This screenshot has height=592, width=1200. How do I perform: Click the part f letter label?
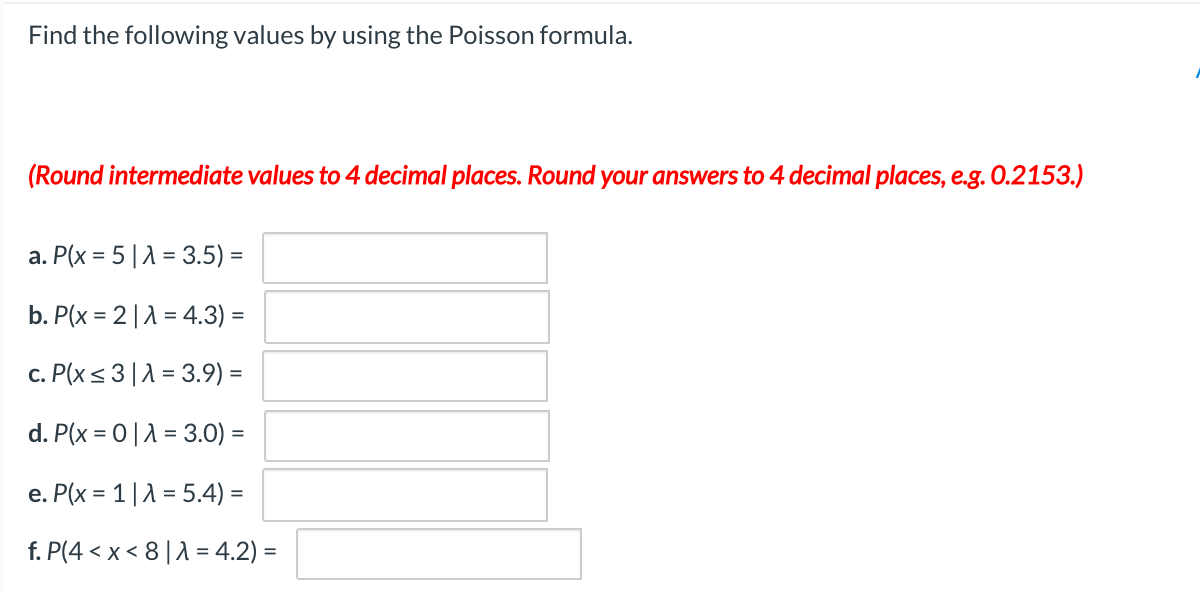tap(36, 551)
